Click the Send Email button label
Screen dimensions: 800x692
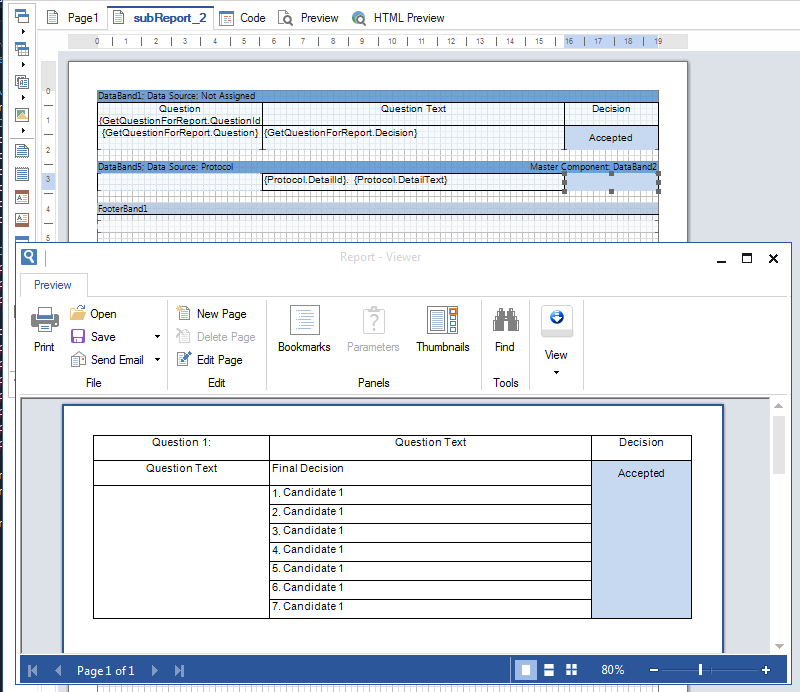click(x=117, y=360)
